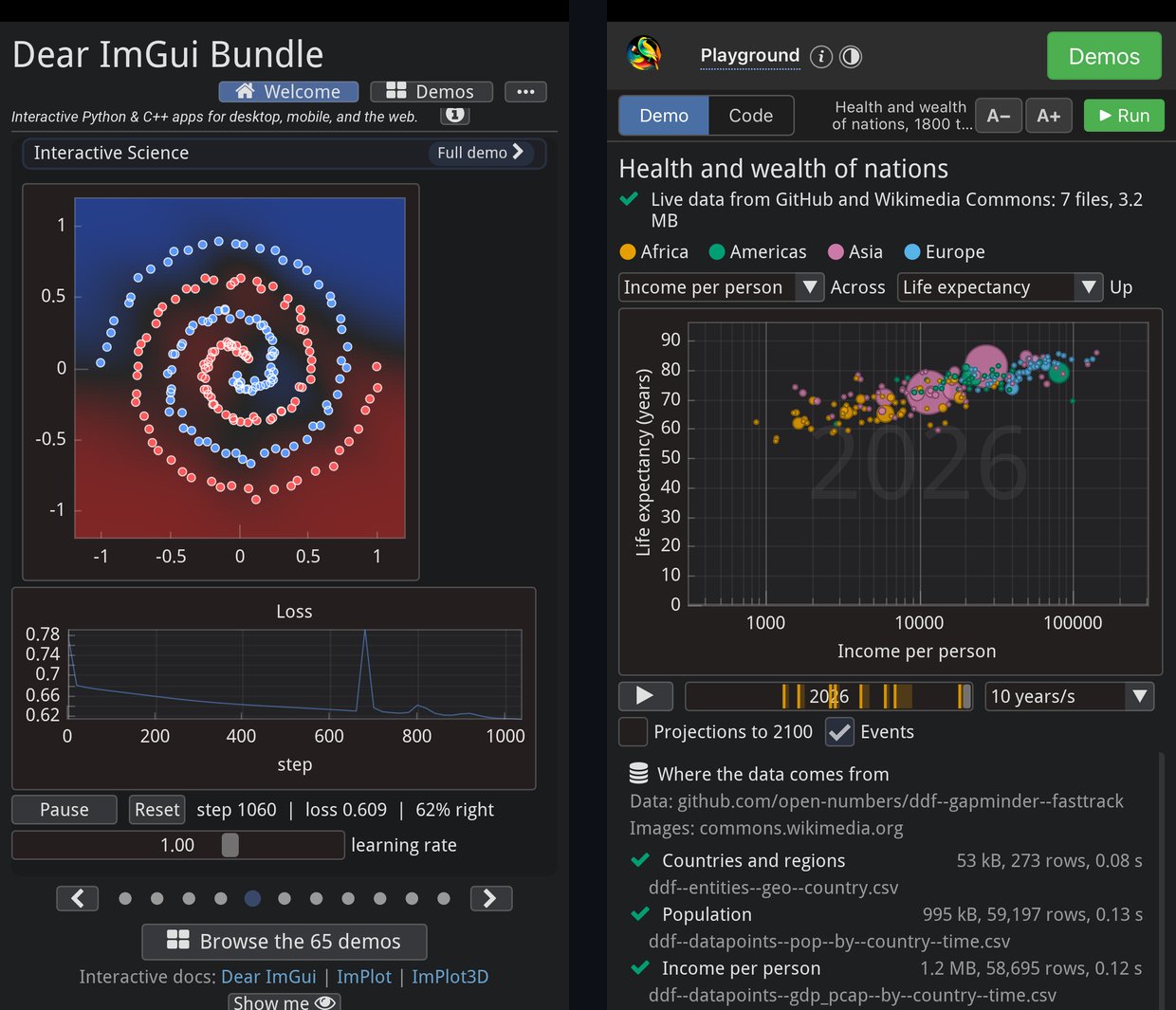This screenshot has height=1010, width=1176.
Task: Select the Code tab in Playground
Action: pyautogui.click(x=751, y=116)
